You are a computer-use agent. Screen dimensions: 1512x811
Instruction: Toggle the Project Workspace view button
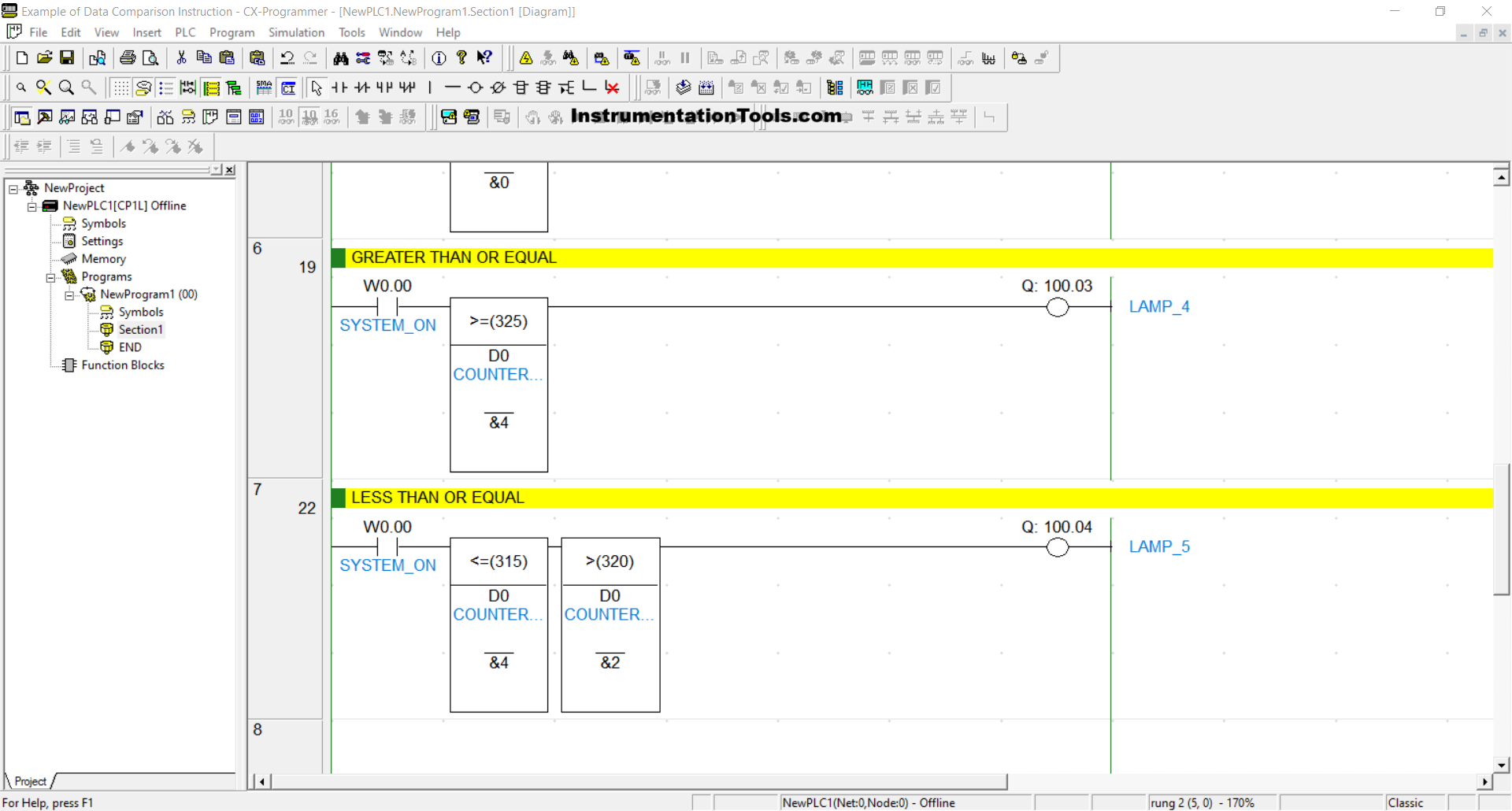[22, 117]
